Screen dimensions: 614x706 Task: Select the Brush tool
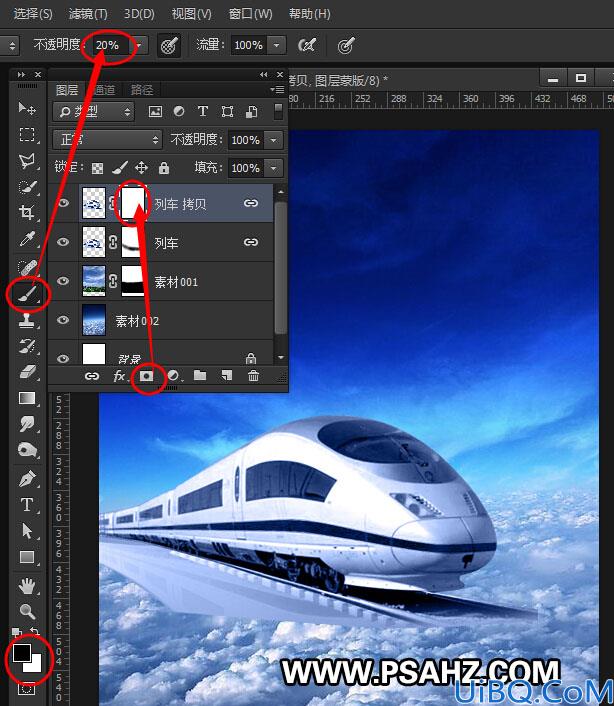coord(28,294)
